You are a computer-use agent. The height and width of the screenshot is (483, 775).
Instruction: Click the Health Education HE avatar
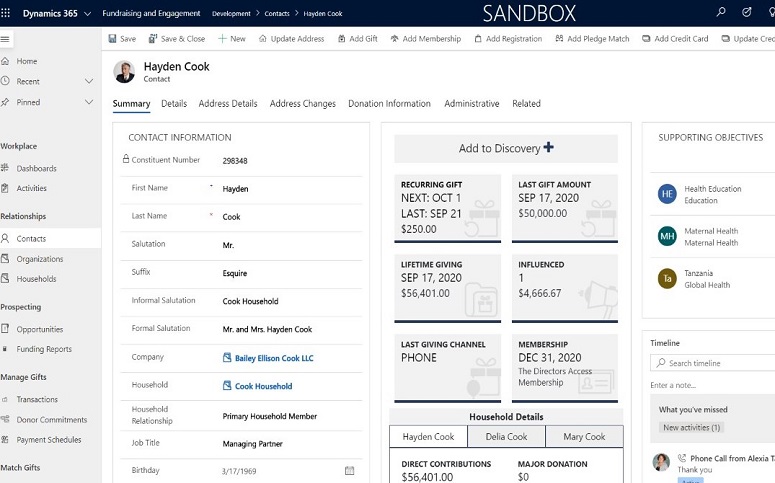[667, 194]
